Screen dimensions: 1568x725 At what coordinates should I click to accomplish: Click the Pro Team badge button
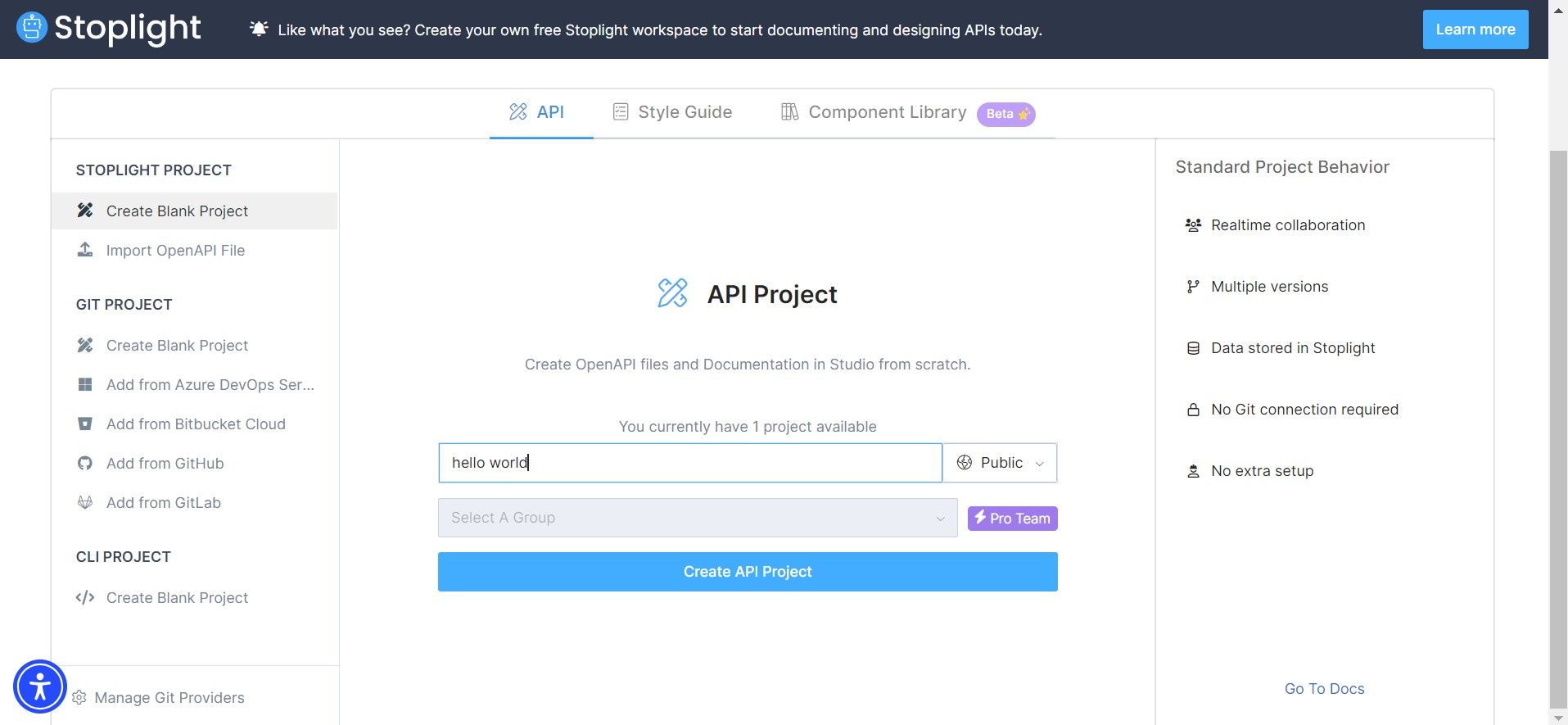(x=1013, y=519)
